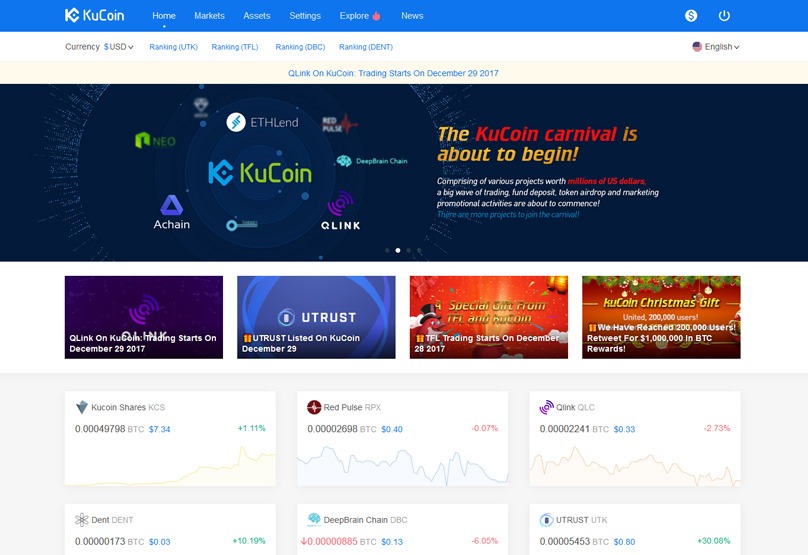
Task: Click the Qlink QLC coin icon
Action: (546, 408)
